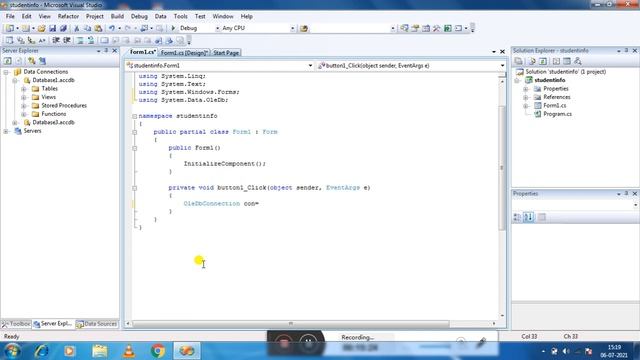
Task: Open Google Chrome from the taskbar
Action: 158,351
